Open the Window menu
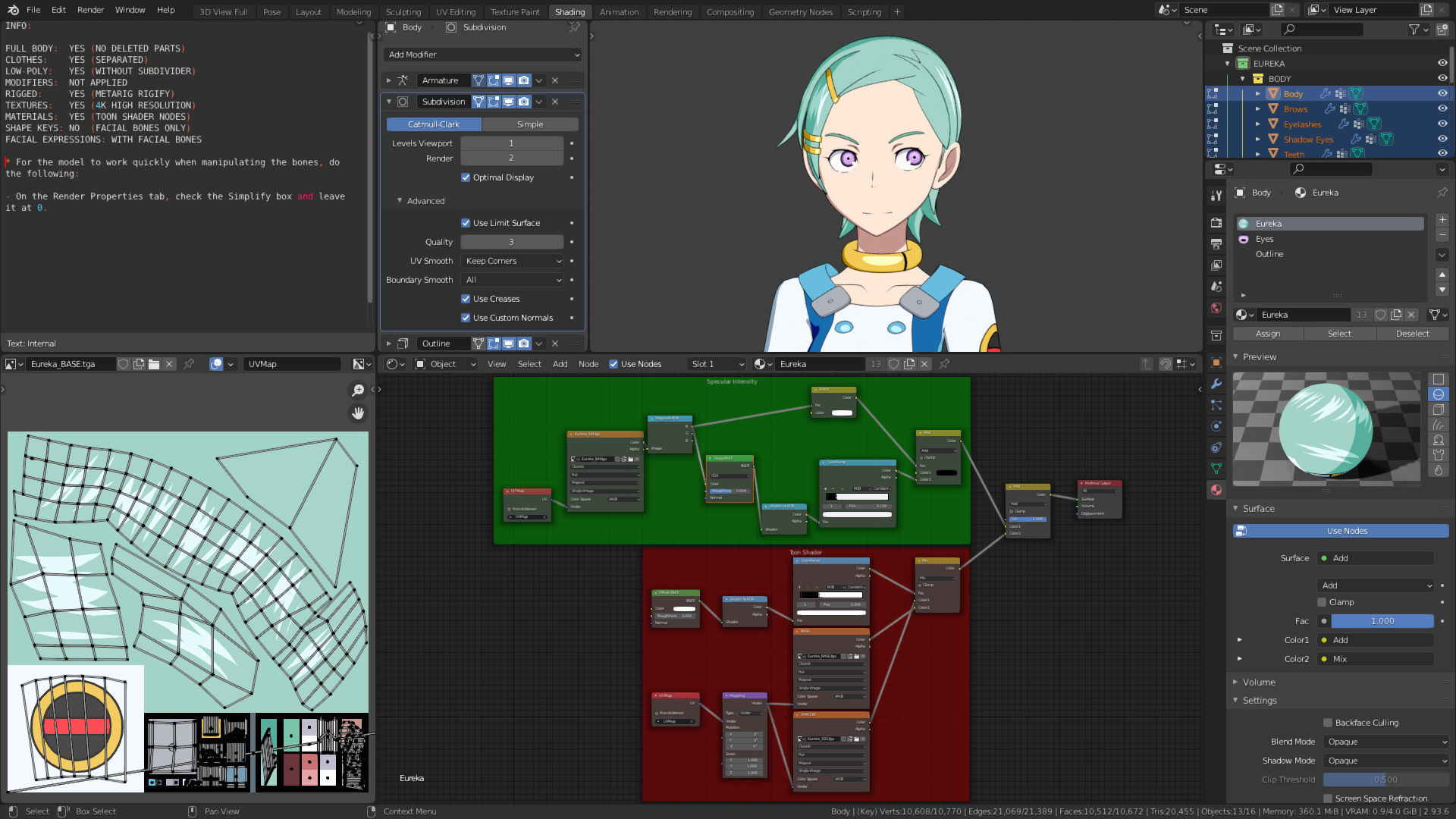Viewport: 1456px width, 819px height. [130, 10]
